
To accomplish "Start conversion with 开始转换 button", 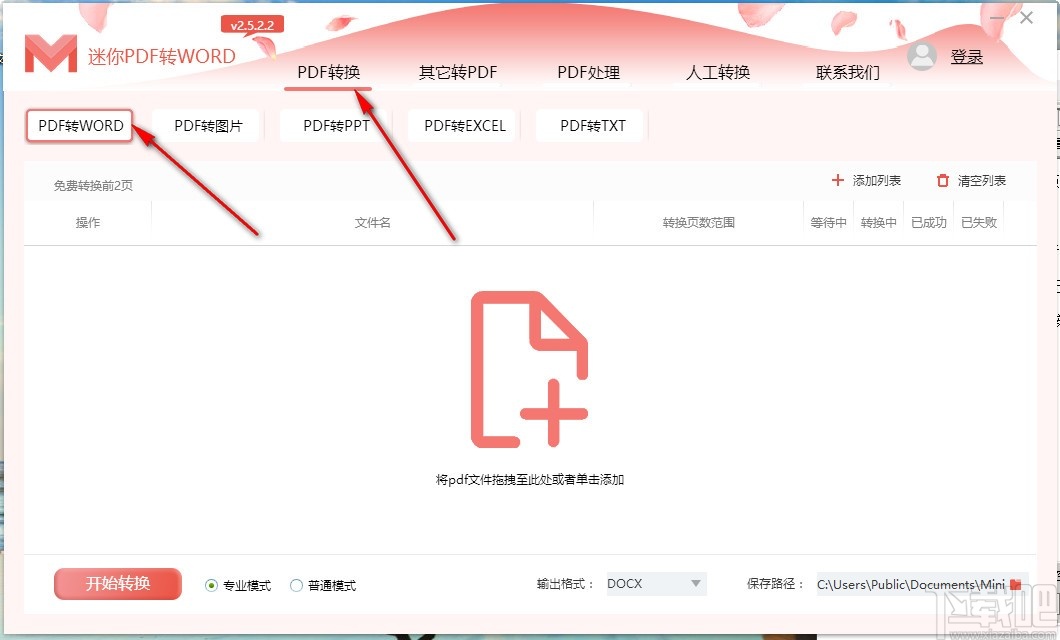I will tap(117, 584).
